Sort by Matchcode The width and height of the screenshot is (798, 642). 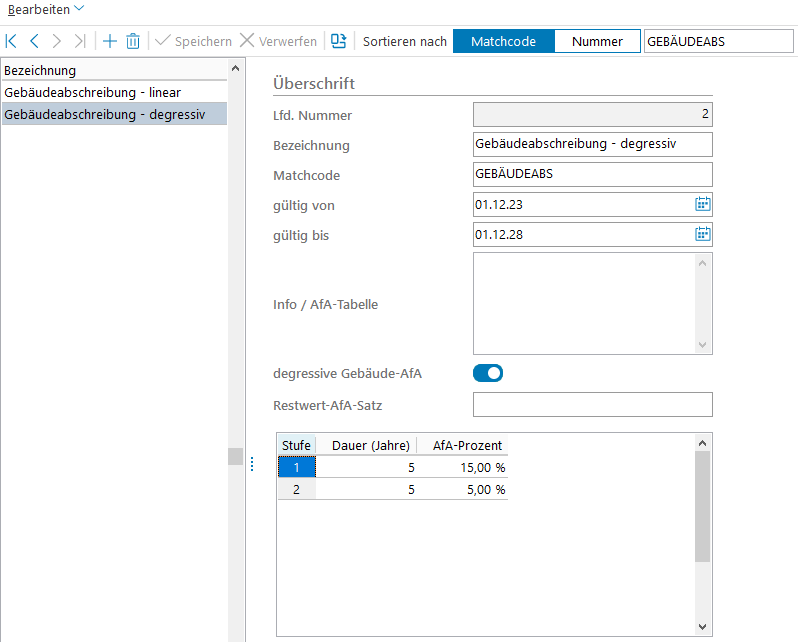tap(503, 41)
